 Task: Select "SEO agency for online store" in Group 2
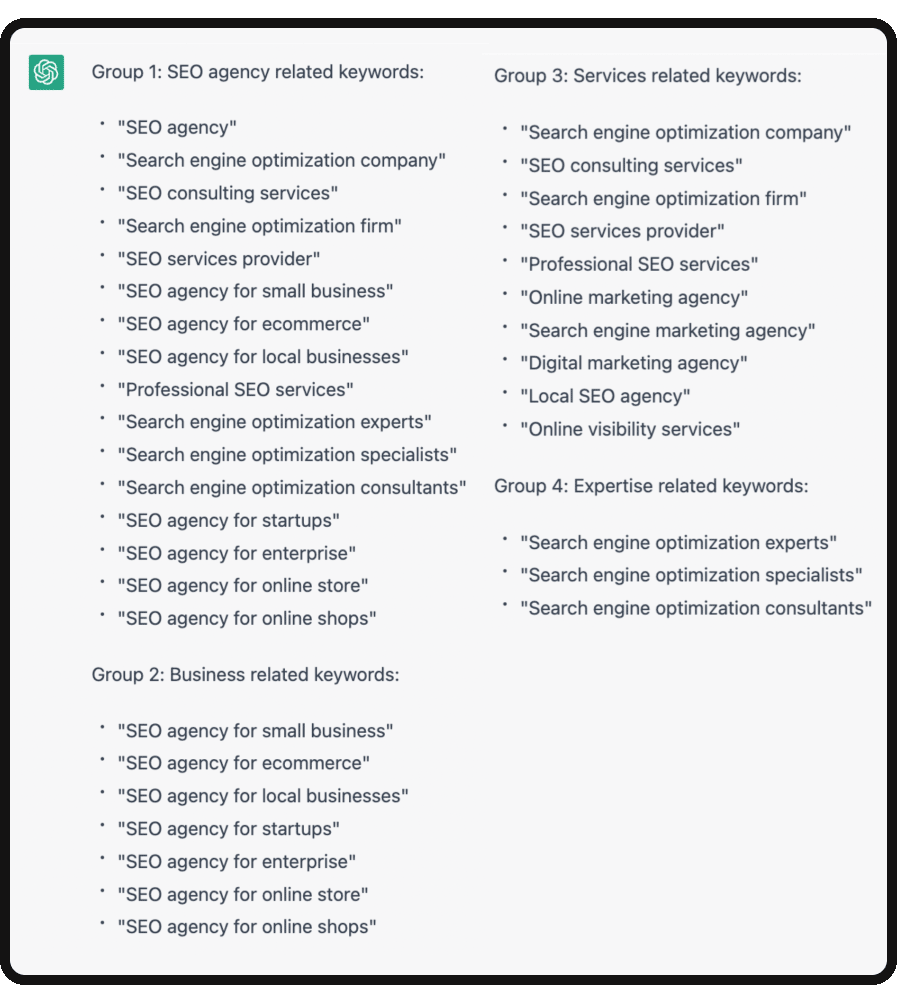[x=243, y=894]
